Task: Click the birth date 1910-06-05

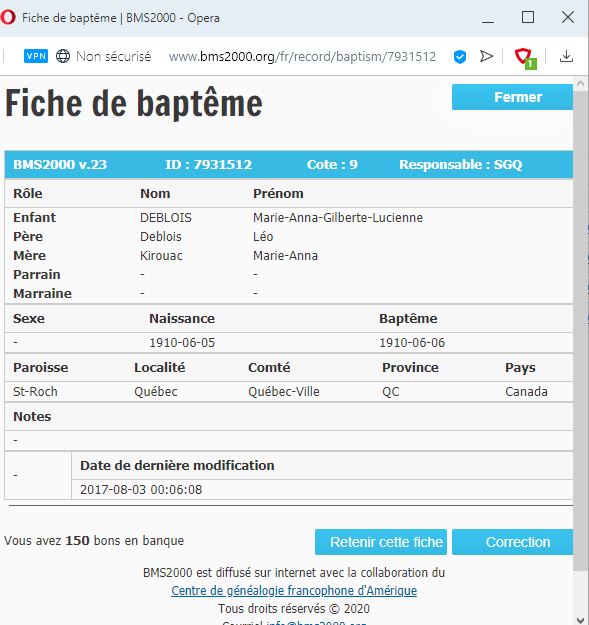Action: click(182, 343)
